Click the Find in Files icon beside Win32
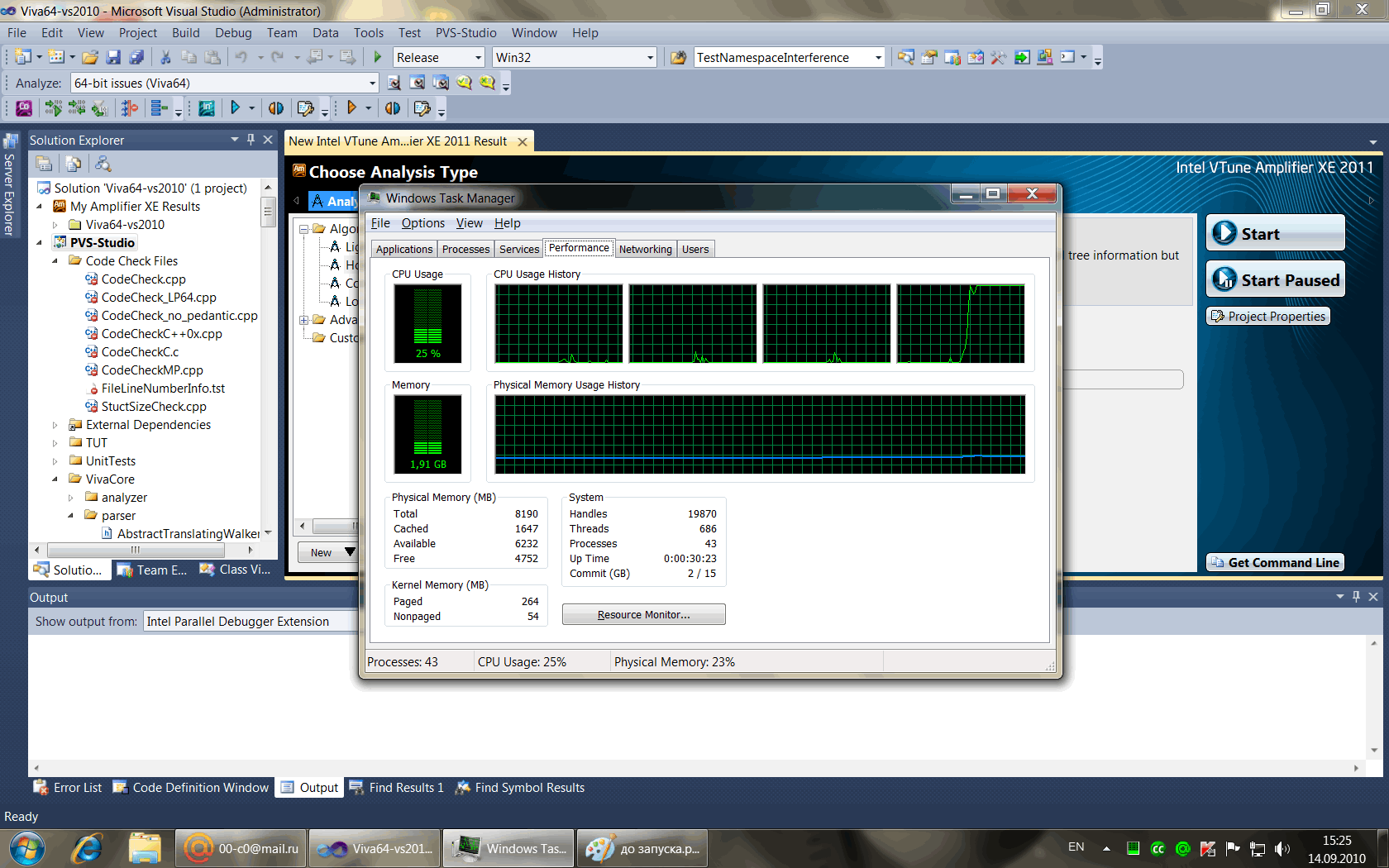 click(x=679, y=57)
